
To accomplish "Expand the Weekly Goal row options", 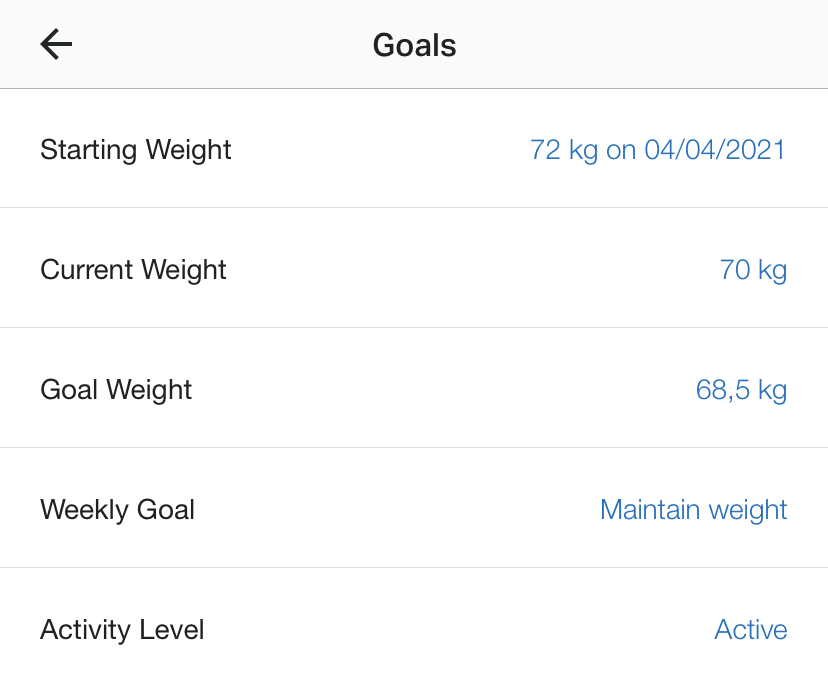I will point(414,510).
